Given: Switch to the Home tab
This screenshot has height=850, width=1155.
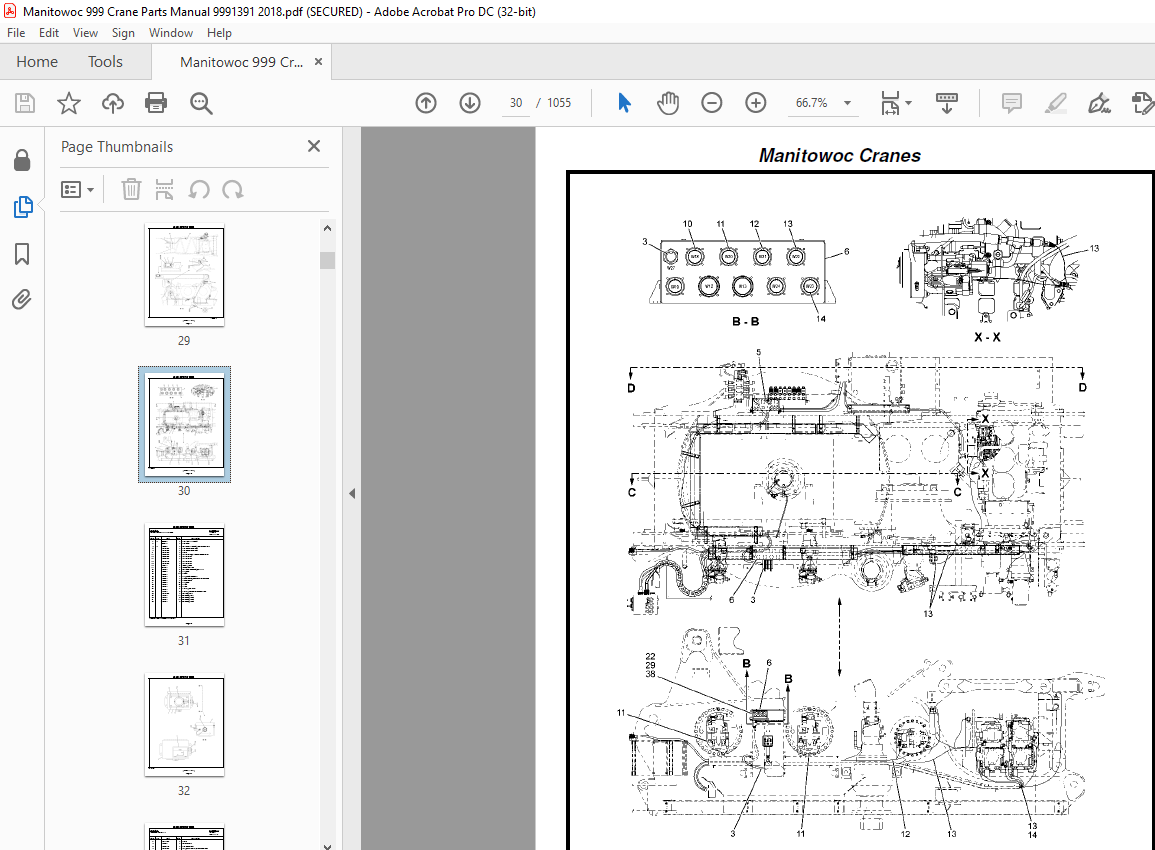Looking at the screenshot, I should 37,62.
